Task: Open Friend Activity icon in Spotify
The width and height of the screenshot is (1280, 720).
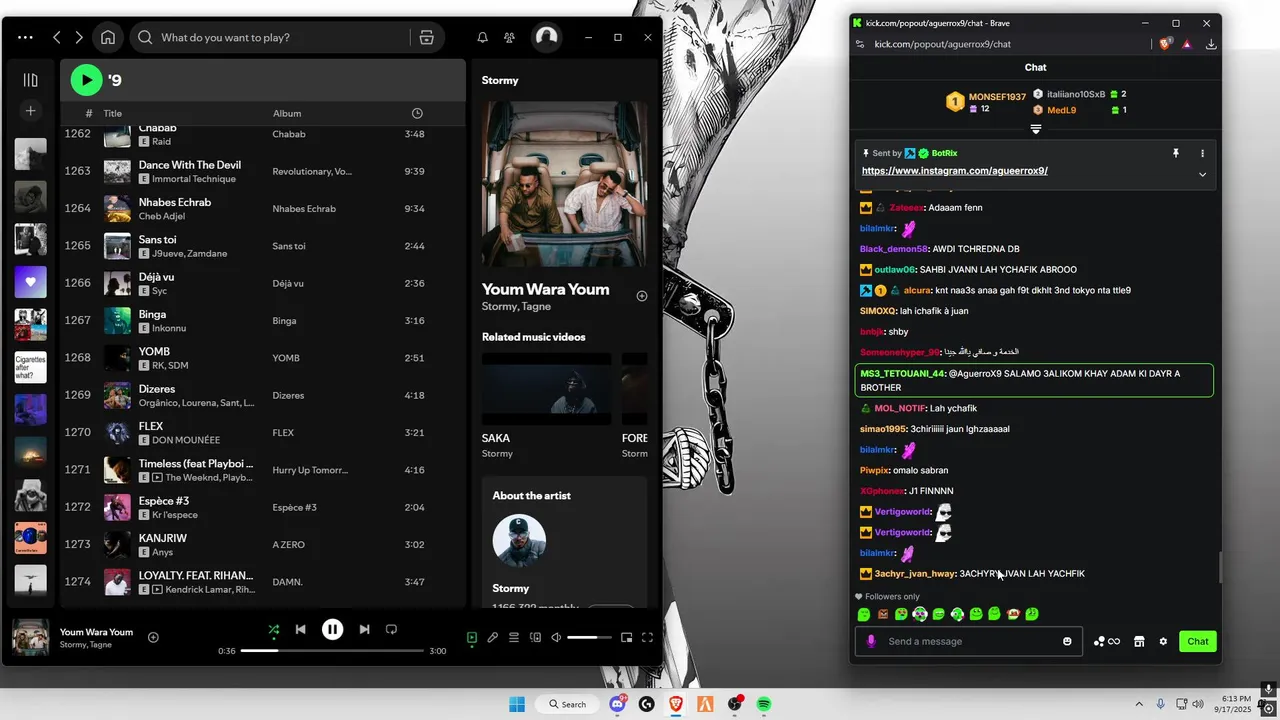Action: (x=510, y=37)
